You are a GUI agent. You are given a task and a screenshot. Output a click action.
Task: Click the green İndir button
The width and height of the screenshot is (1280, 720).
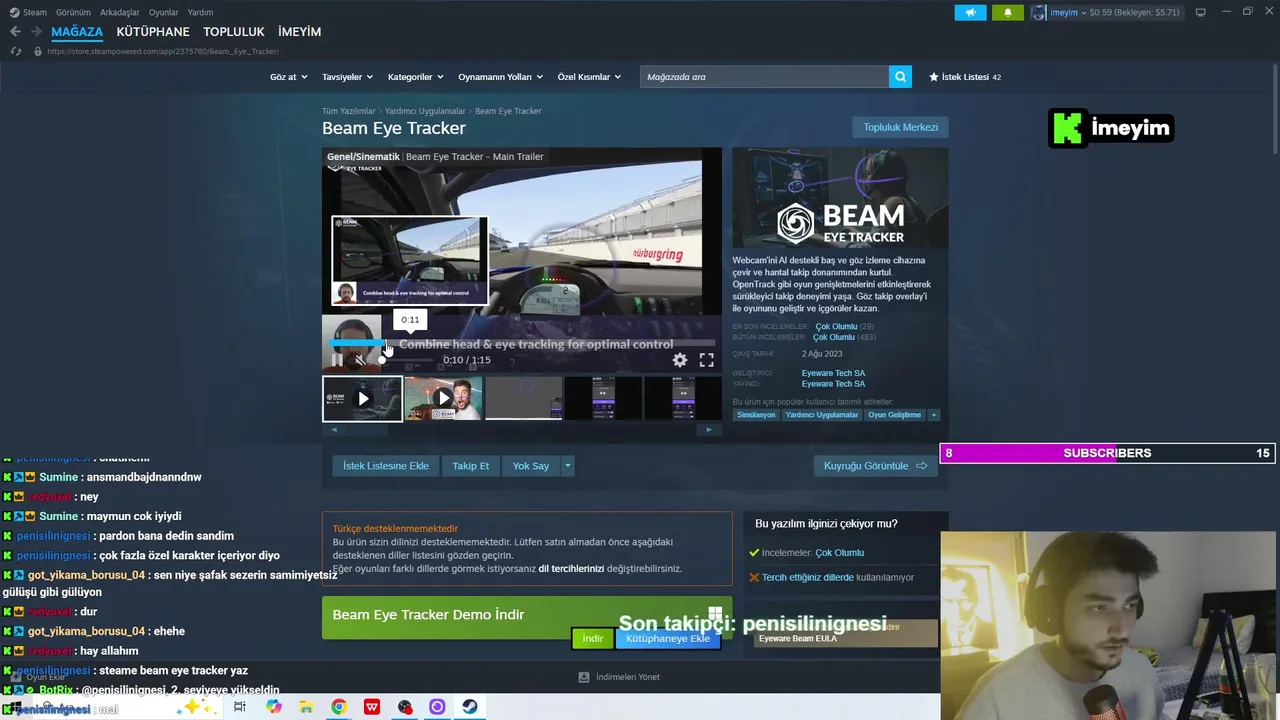(x=593, y=639)
